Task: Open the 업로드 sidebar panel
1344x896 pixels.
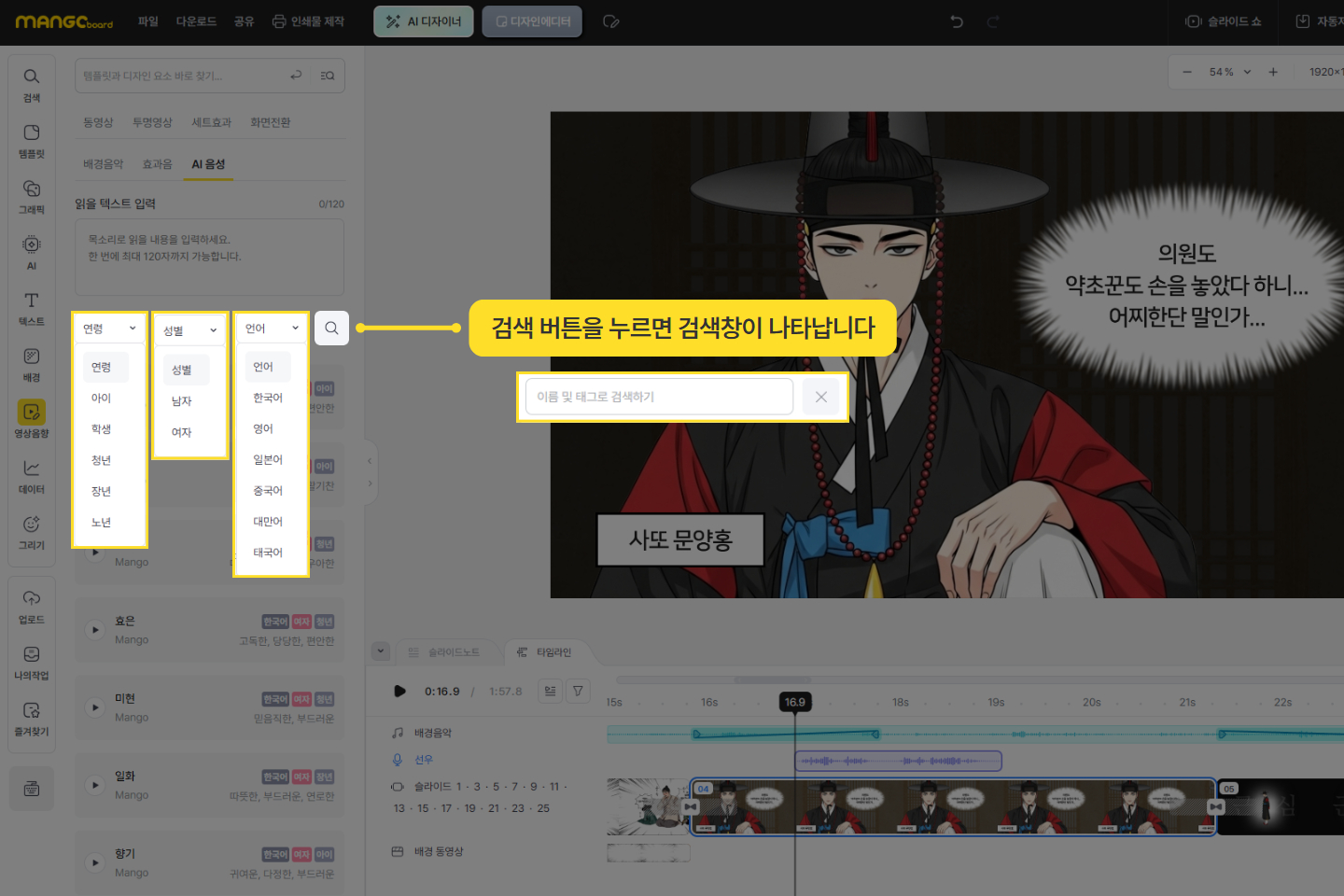Action: 32,606
